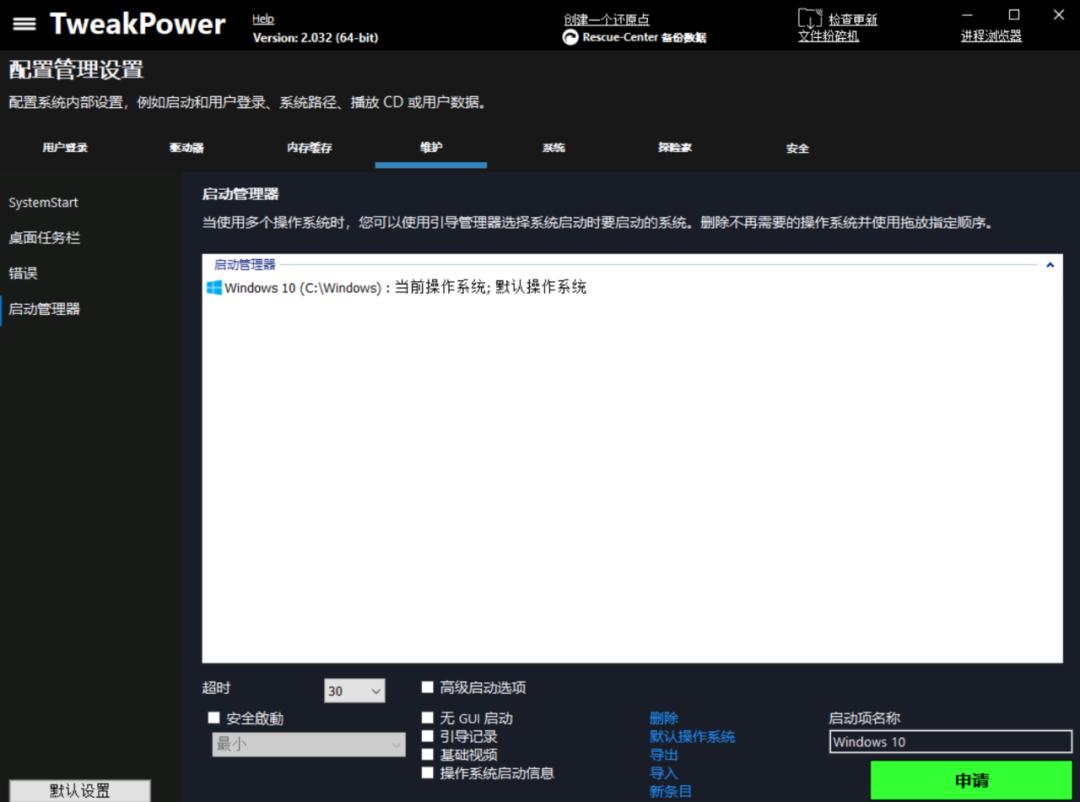Open the 进程浏览器 process browser
This screenshot has height=802, width=1080.
click(991, 35)
